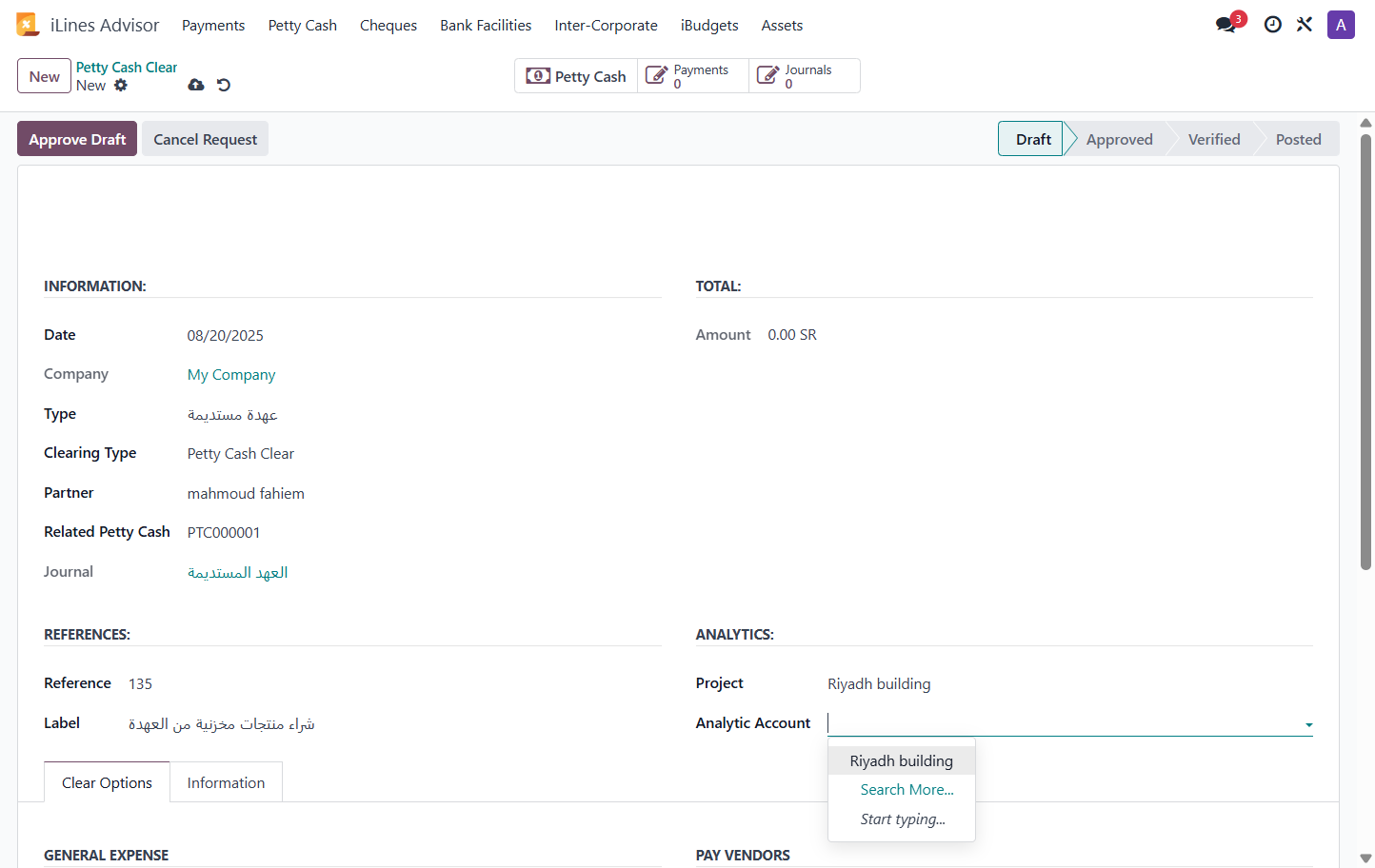The height and width of the screenshot is (868, 1375).
Task: Click the Partner field mahmoud fahiem
Action: click(x=246, y=494)
